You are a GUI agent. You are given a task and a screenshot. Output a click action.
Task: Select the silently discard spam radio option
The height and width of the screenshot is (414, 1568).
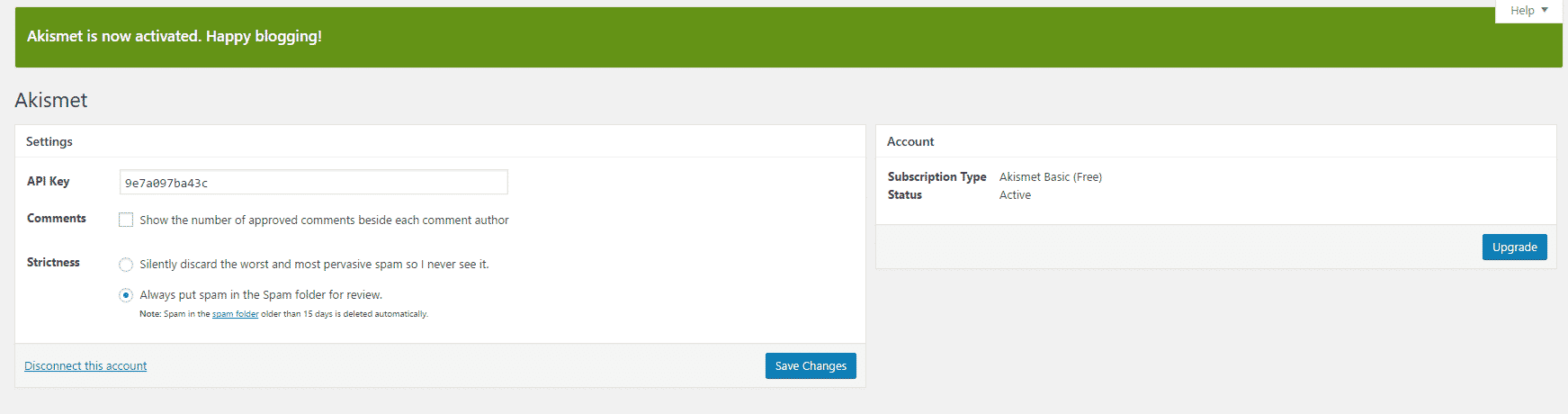[126, 265]
